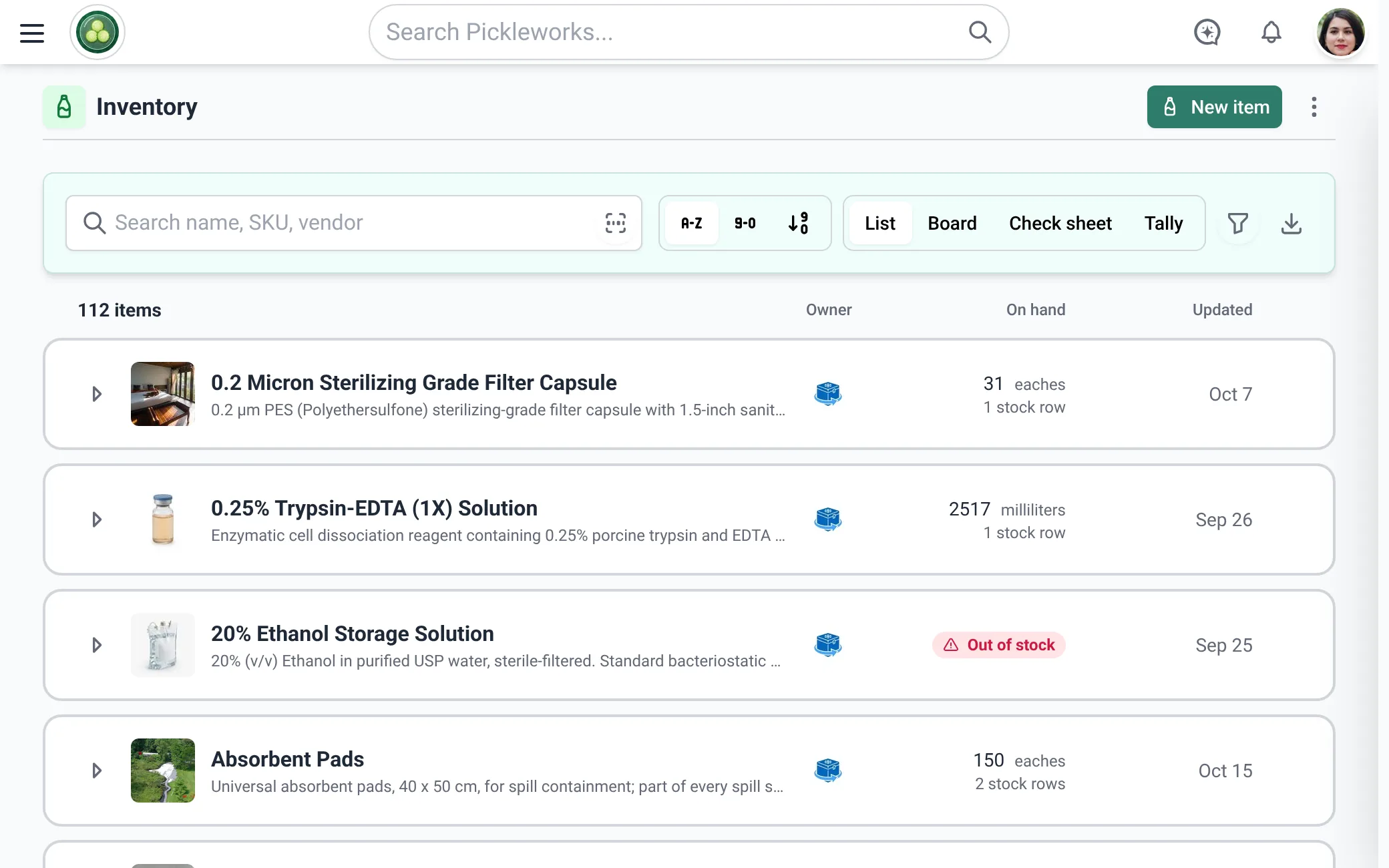Click the magnifier icon in the global search
Screen dimensions: 1389x868
(980, 31)
